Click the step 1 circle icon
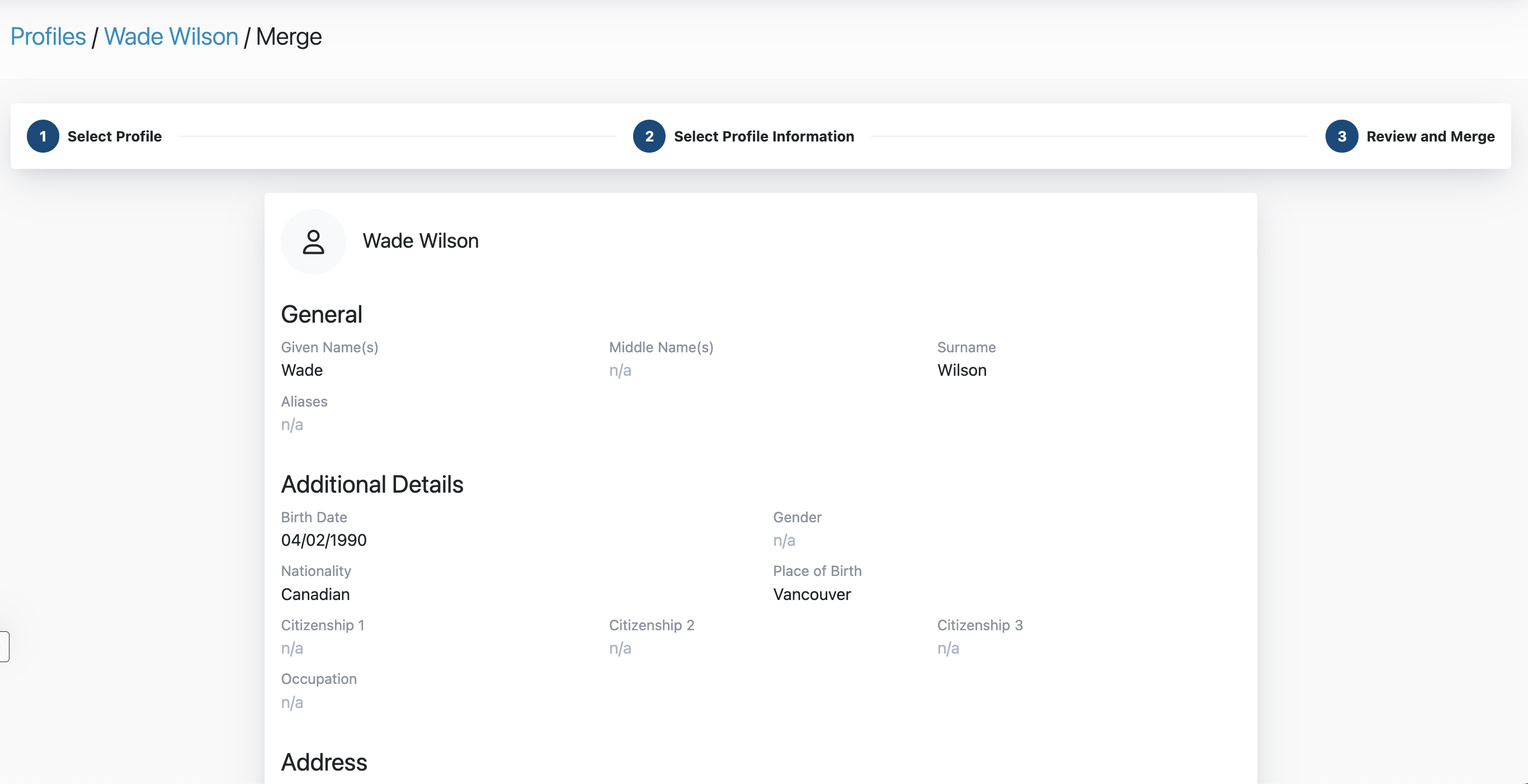This screenshot has height=784, width=1528. pos(43,136)
